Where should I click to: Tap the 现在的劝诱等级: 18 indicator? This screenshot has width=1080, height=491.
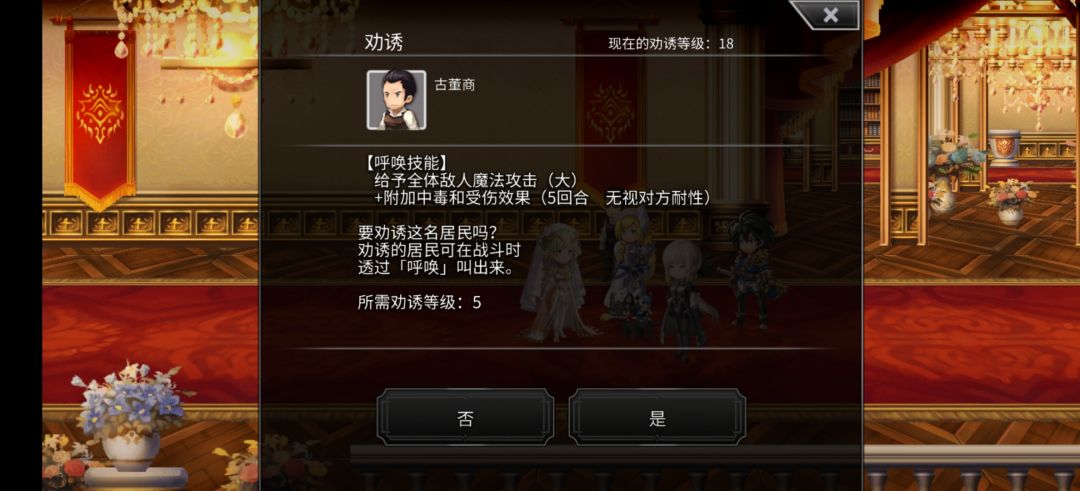(x=671, y=43)
